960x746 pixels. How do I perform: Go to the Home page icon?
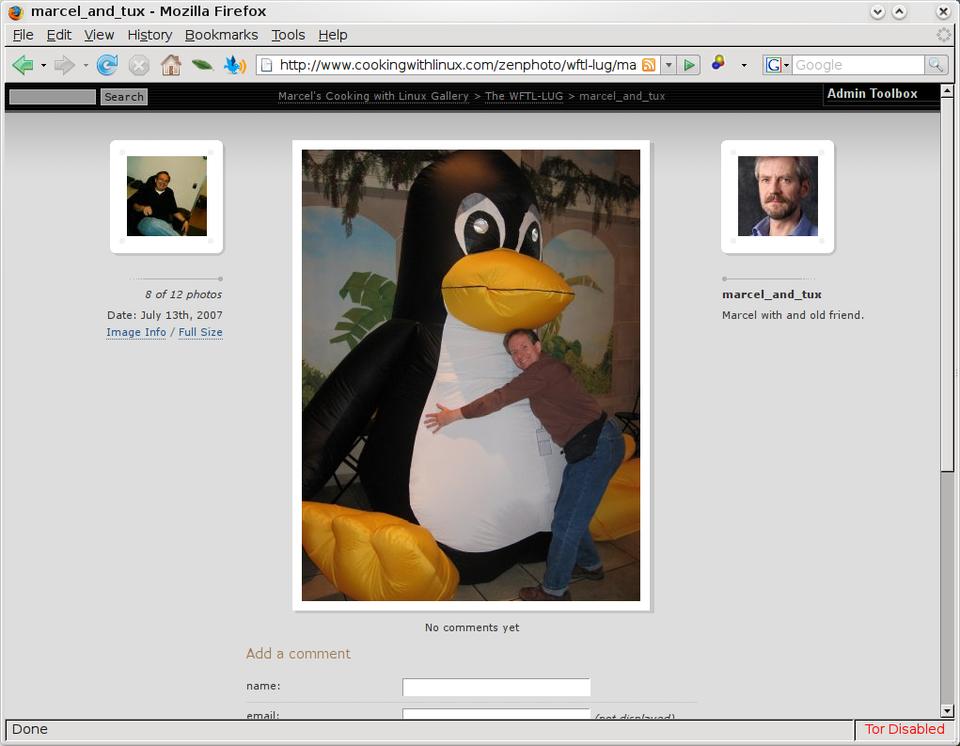[171, 65]
